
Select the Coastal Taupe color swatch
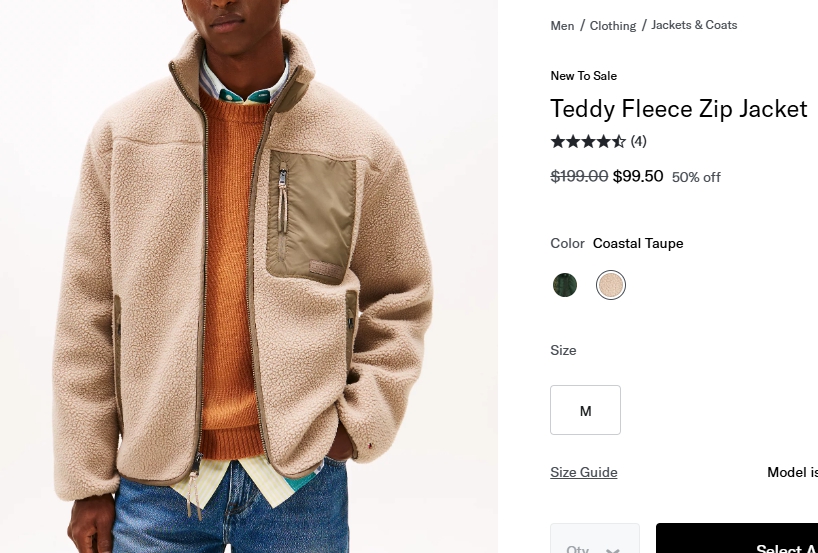[611, 285]
